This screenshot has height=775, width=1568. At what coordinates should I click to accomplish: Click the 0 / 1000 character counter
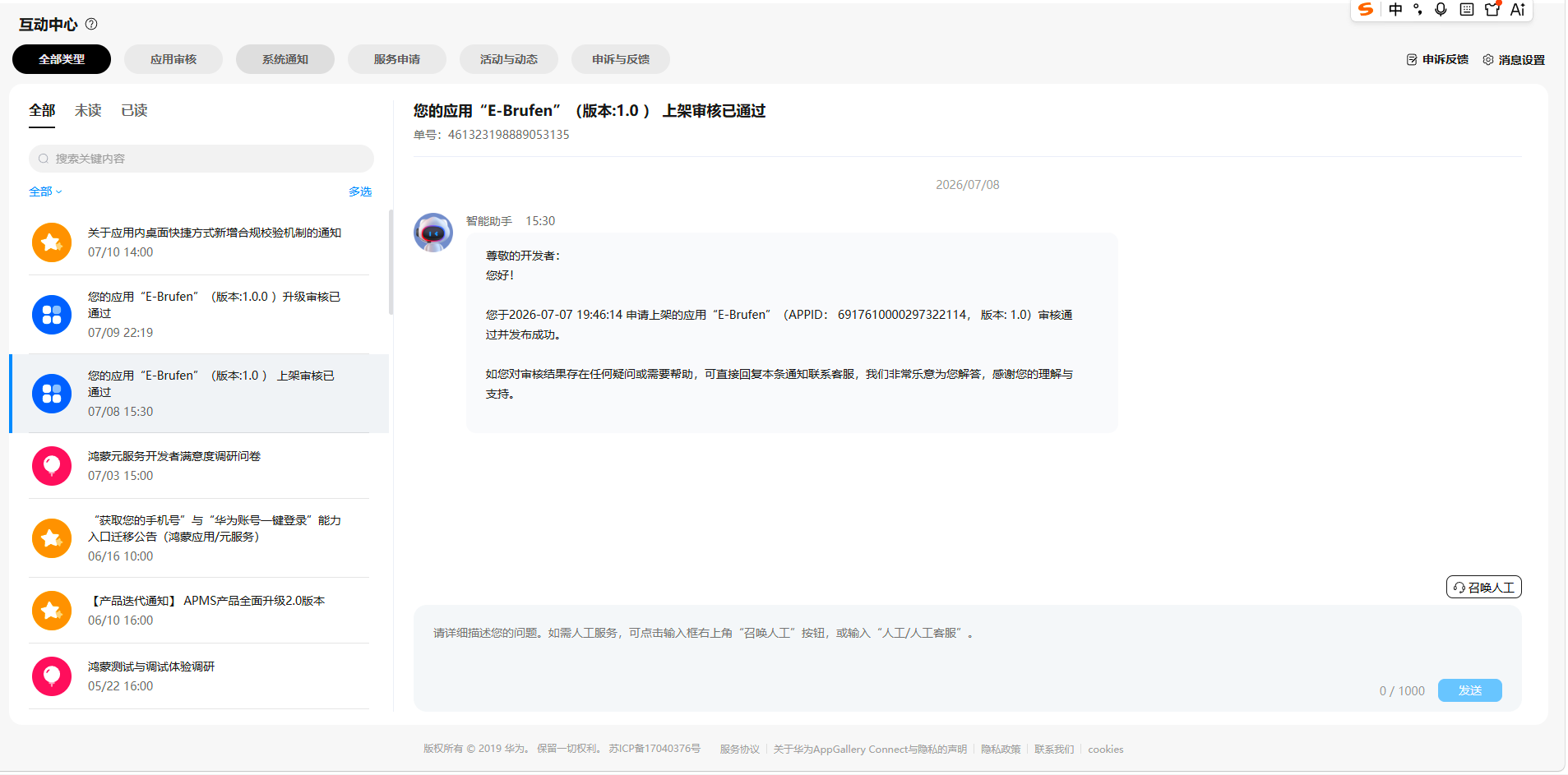pos(1402,691)
